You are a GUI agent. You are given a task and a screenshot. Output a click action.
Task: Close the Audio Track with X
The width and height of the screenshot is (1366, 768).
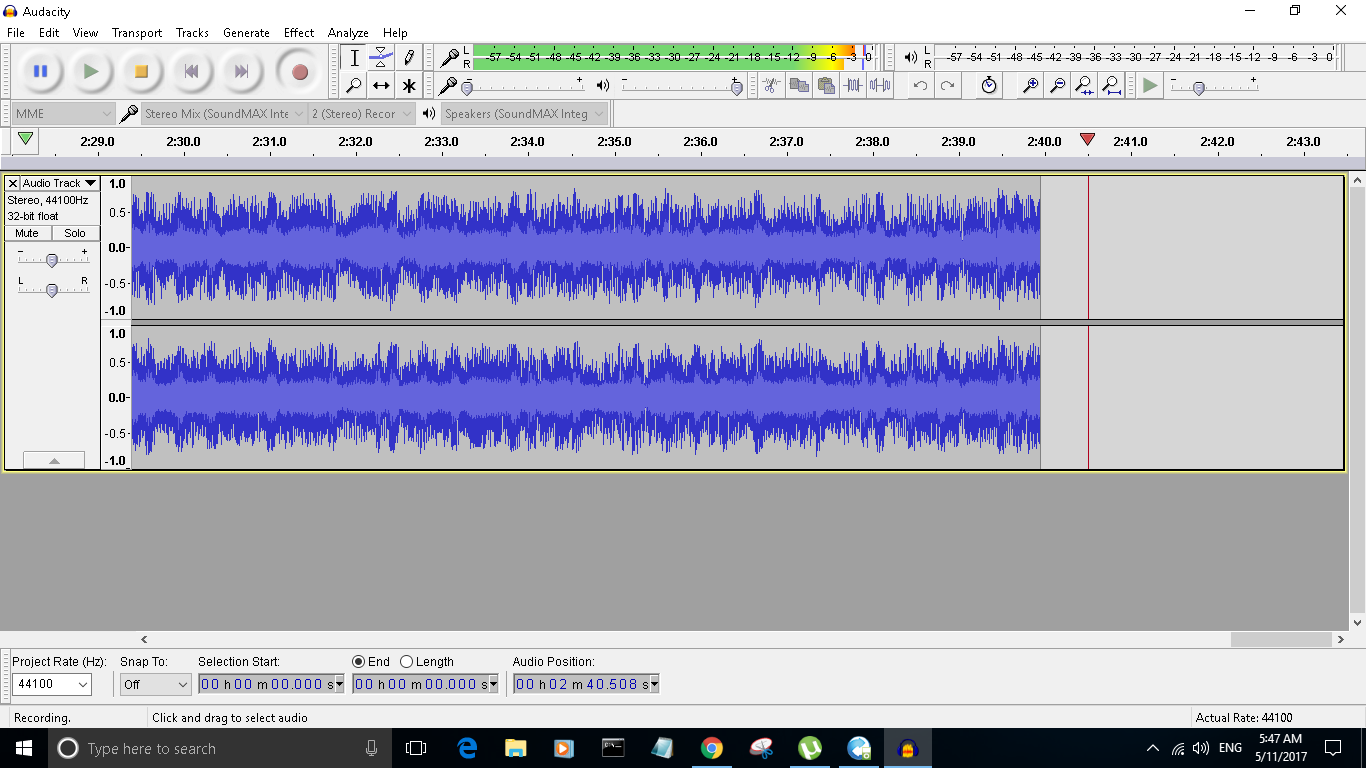[x=13, y=183]
